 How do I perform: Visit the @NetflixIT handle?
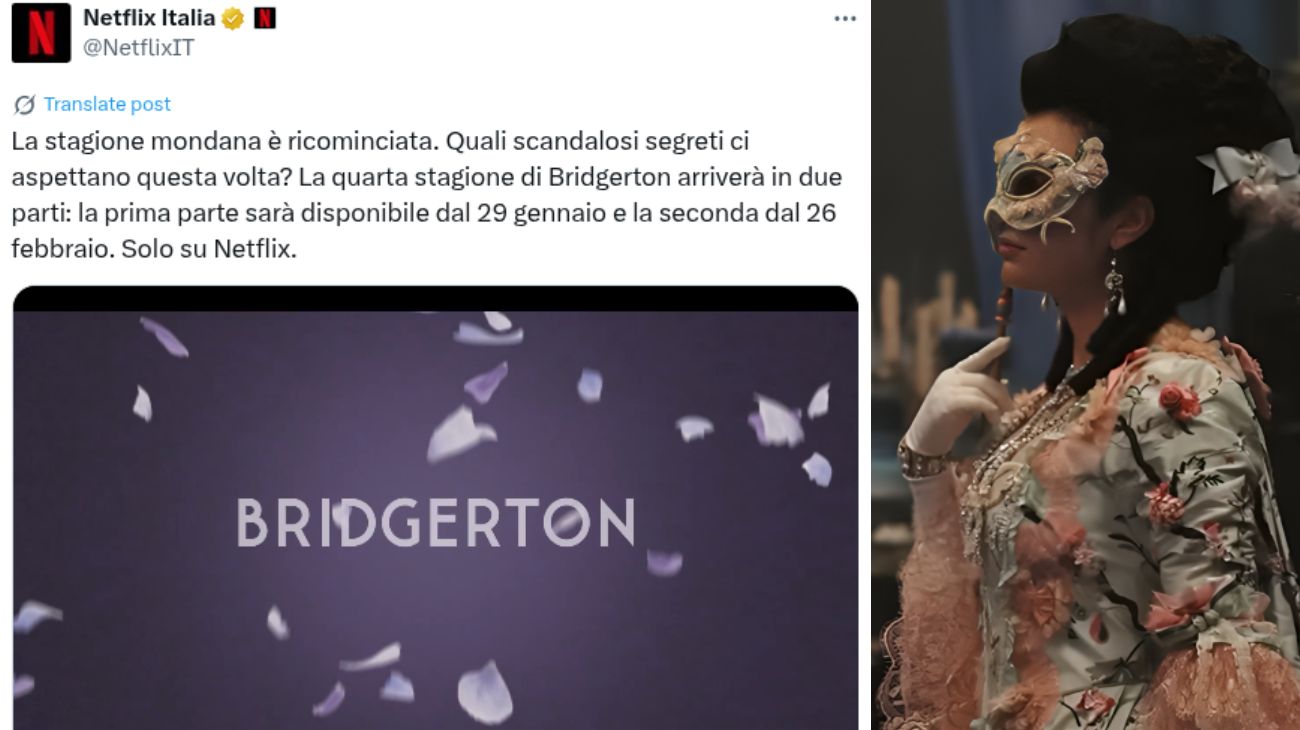pos(138,47)
